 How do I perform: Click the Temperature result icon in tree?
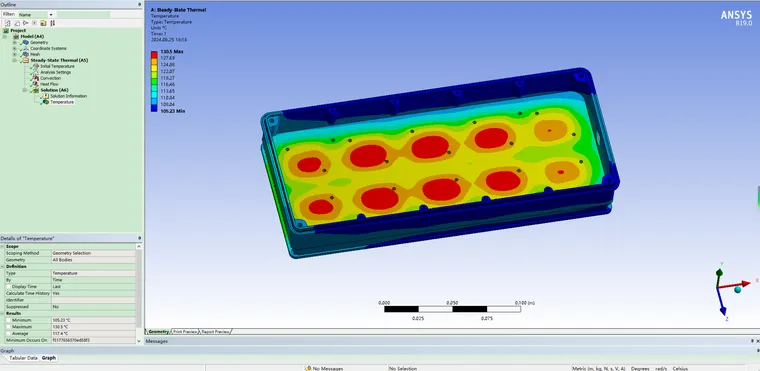pyautogui.click(x=46, y=102)
